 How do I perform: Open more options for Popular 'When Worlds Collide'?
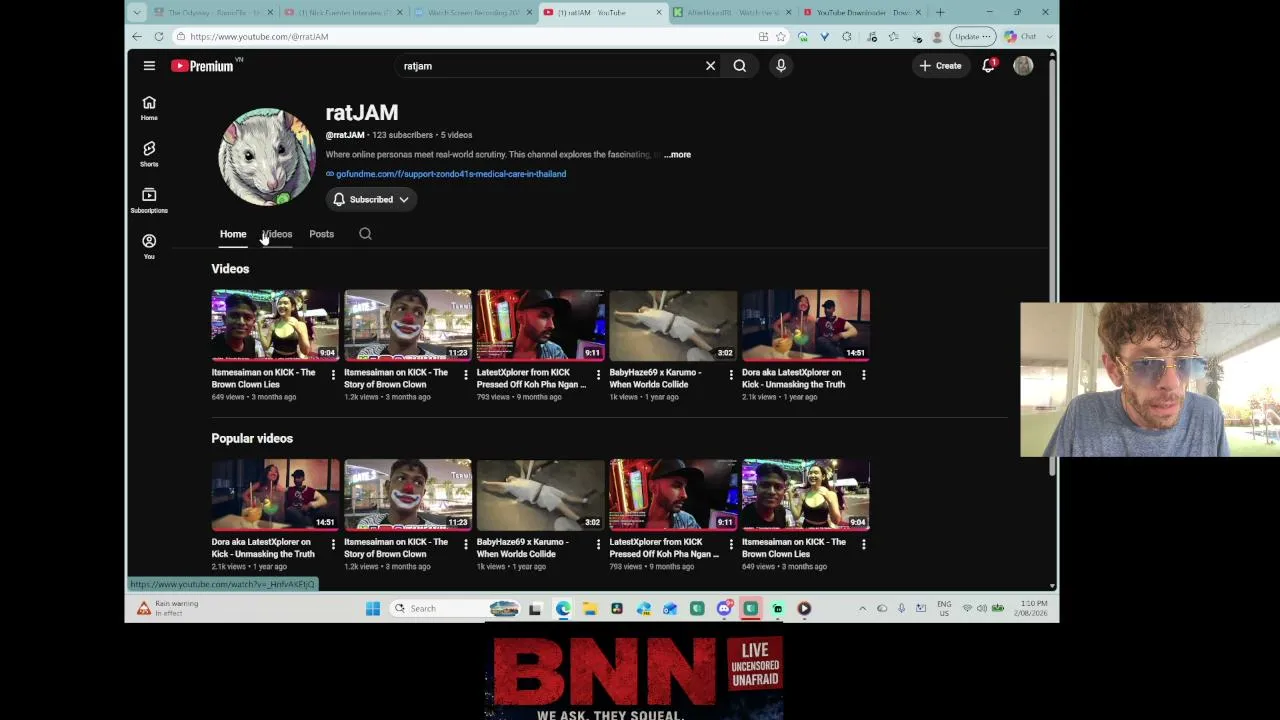[599, 545]
